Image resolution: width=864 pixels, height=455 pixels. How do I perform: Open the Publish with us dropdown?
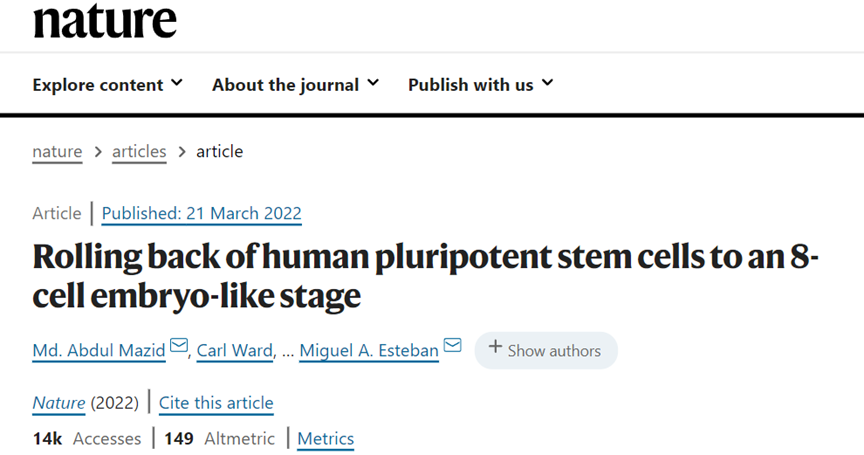tap(480, 84)
